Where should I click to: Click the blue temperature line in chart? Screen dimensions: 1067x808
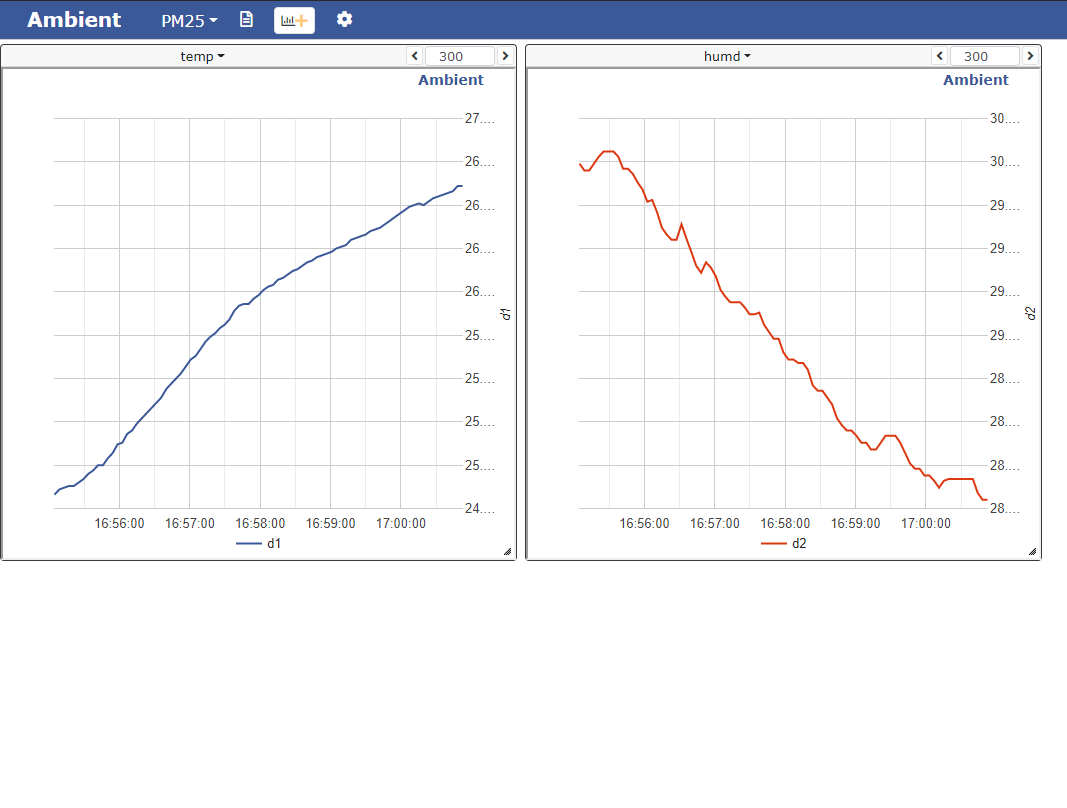[260, 289]
